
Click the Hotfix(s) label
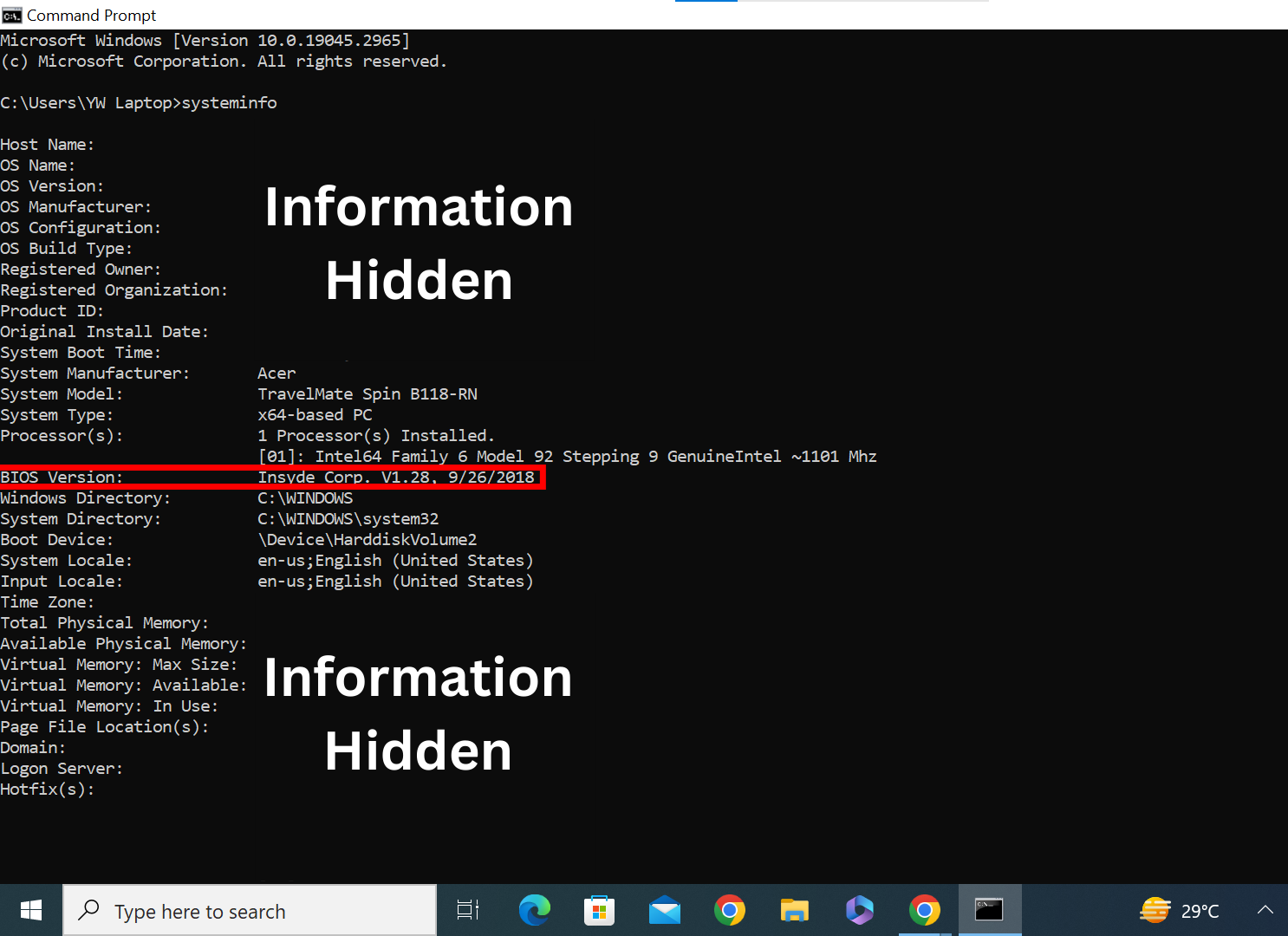click(x=47, y=790)
